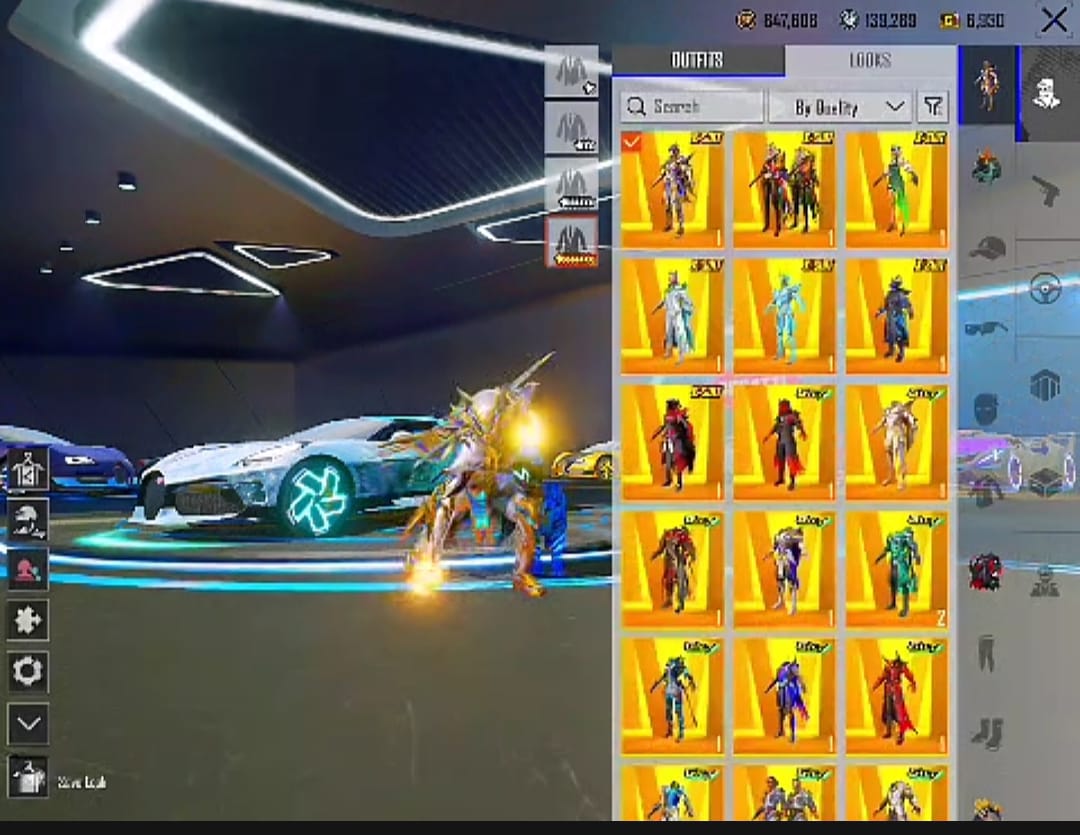Open the face mask category icon

[x=986, y=409]
